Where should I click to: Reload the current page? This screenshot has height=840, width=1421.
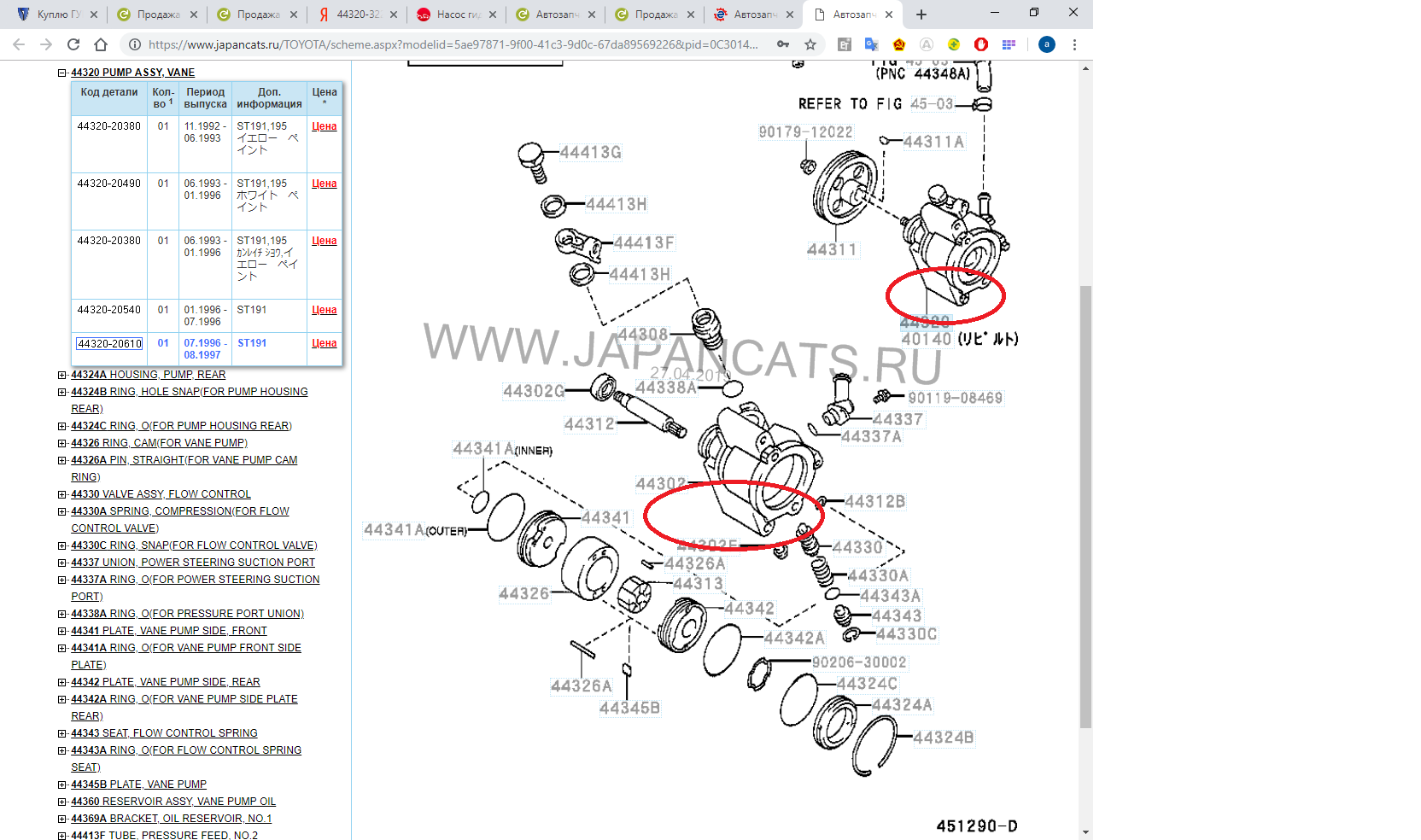73,44
